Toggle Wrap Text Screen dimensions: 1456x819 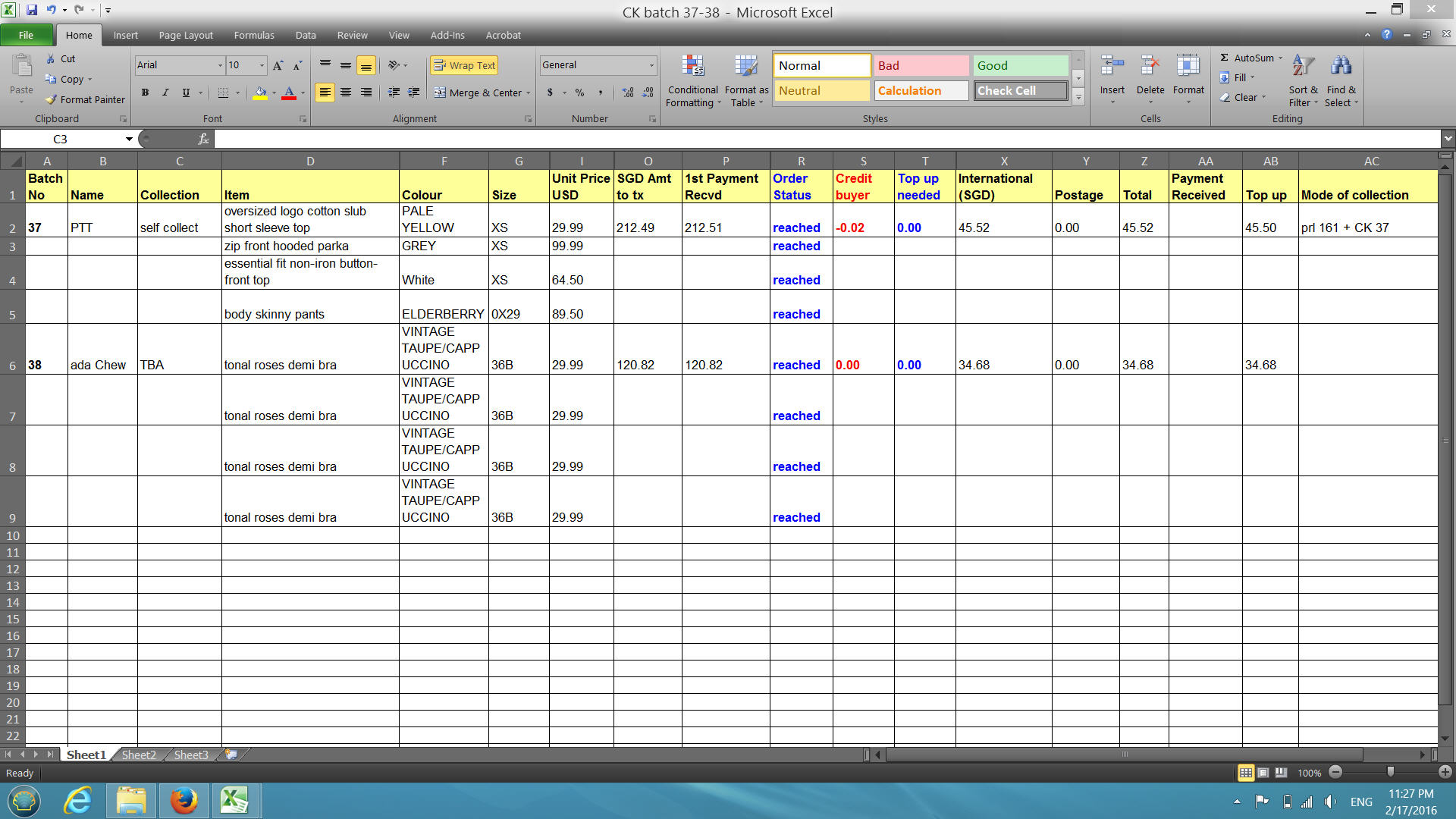(x=464, y=65)
